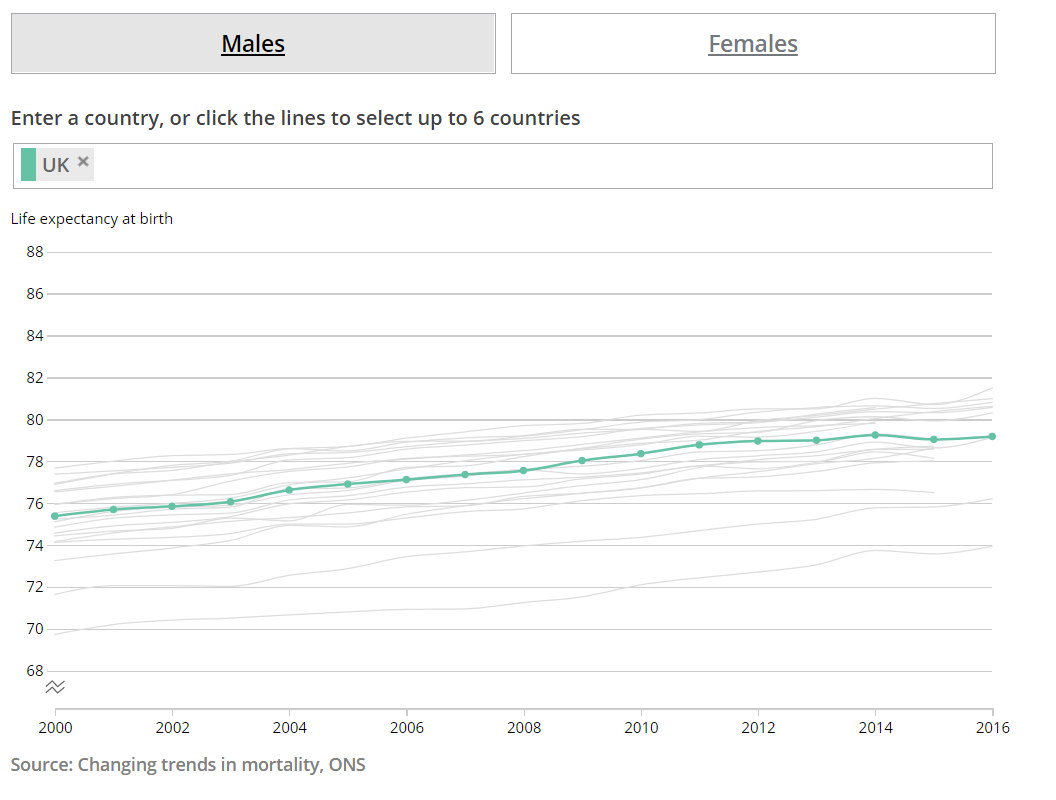
Task: Click the final UK 2016 data point
Action: [991, 436]
